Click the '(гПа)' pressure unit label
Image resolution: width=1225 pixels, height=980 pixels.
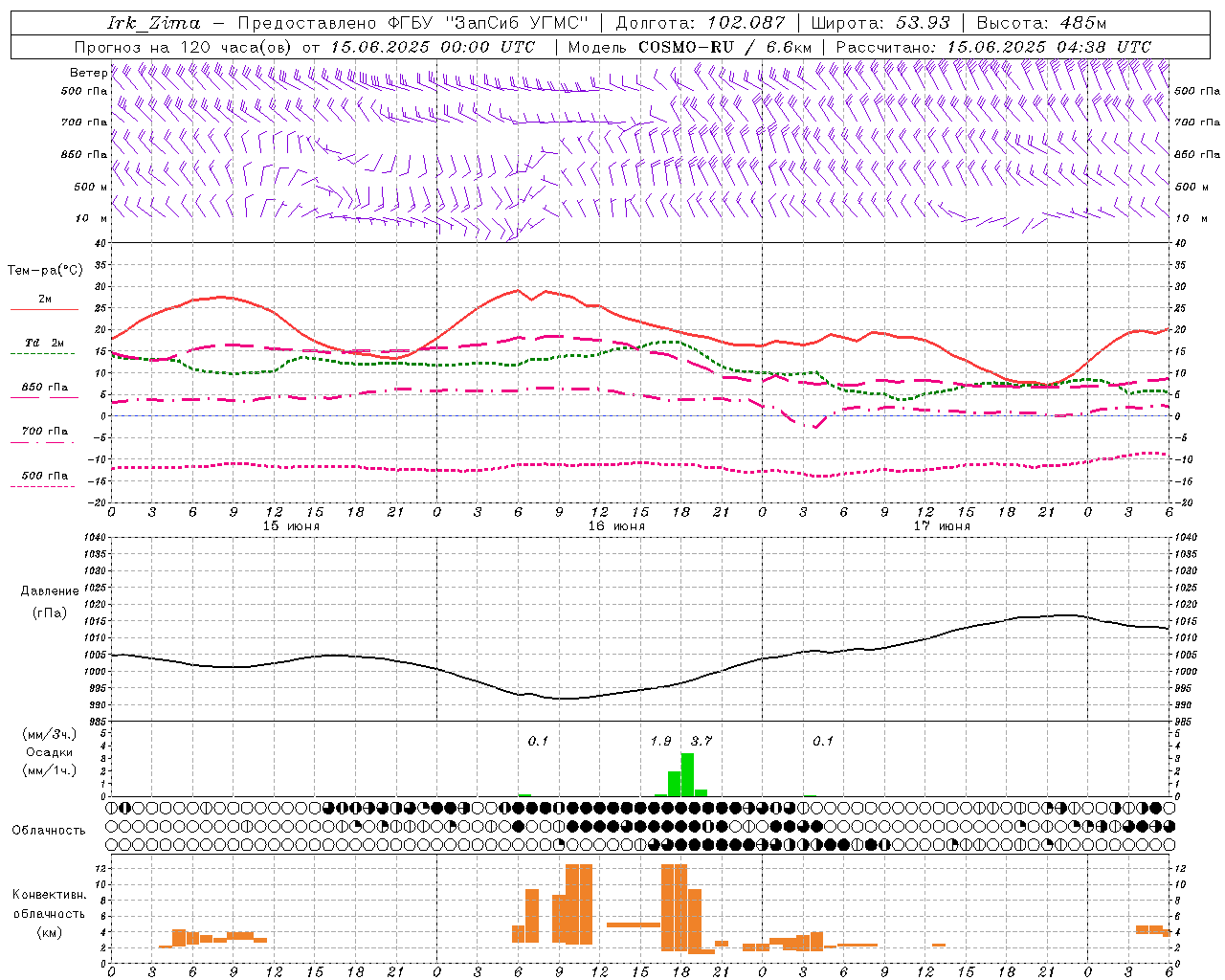pos(50,613)
